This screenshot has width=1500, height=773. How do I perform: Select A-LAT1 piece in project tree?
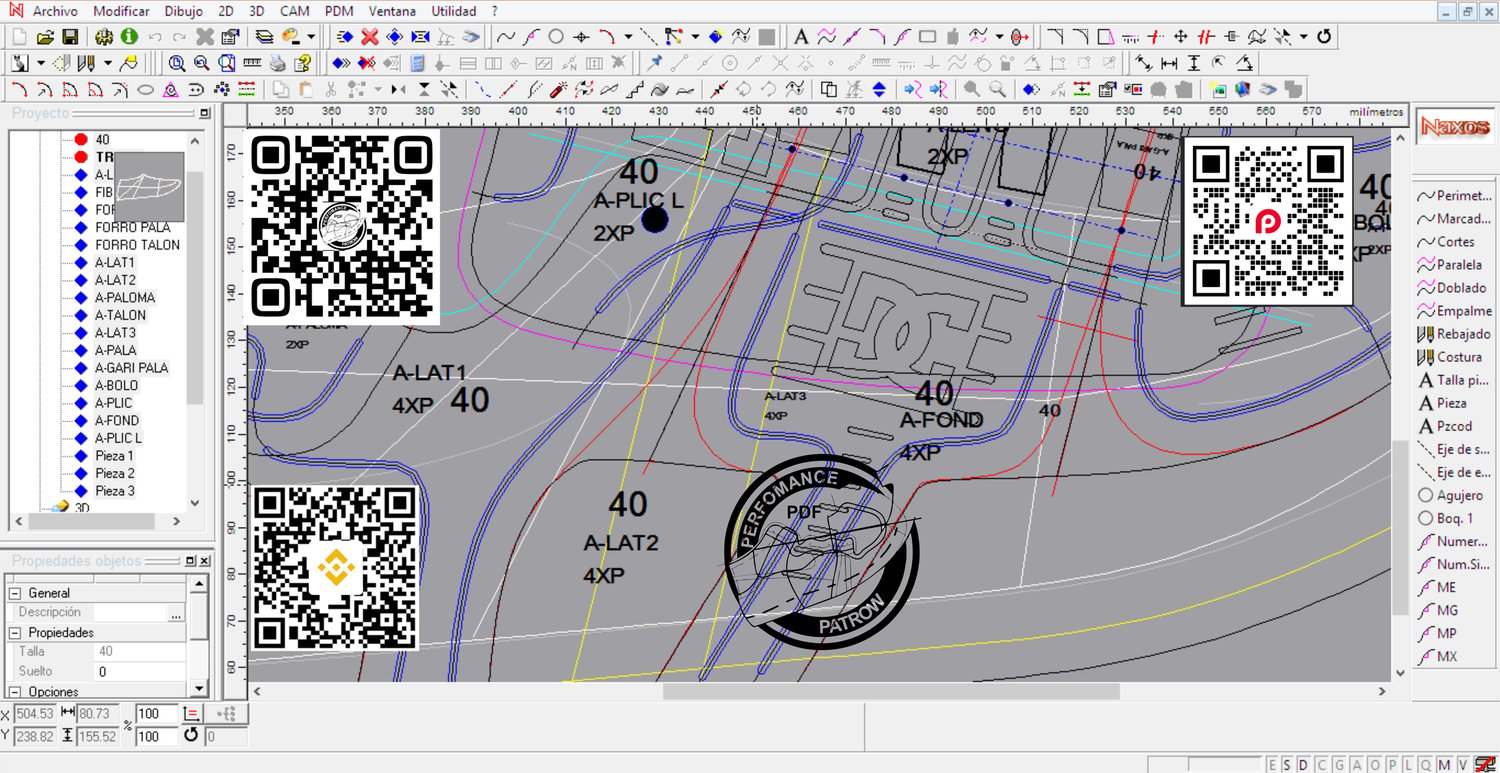(x=115, y=262)
